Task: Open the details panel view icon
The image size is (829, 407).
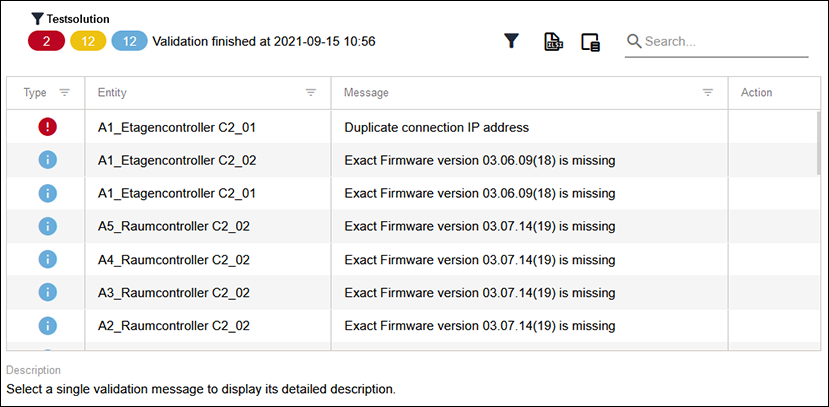Action: (x=591, y=42)
